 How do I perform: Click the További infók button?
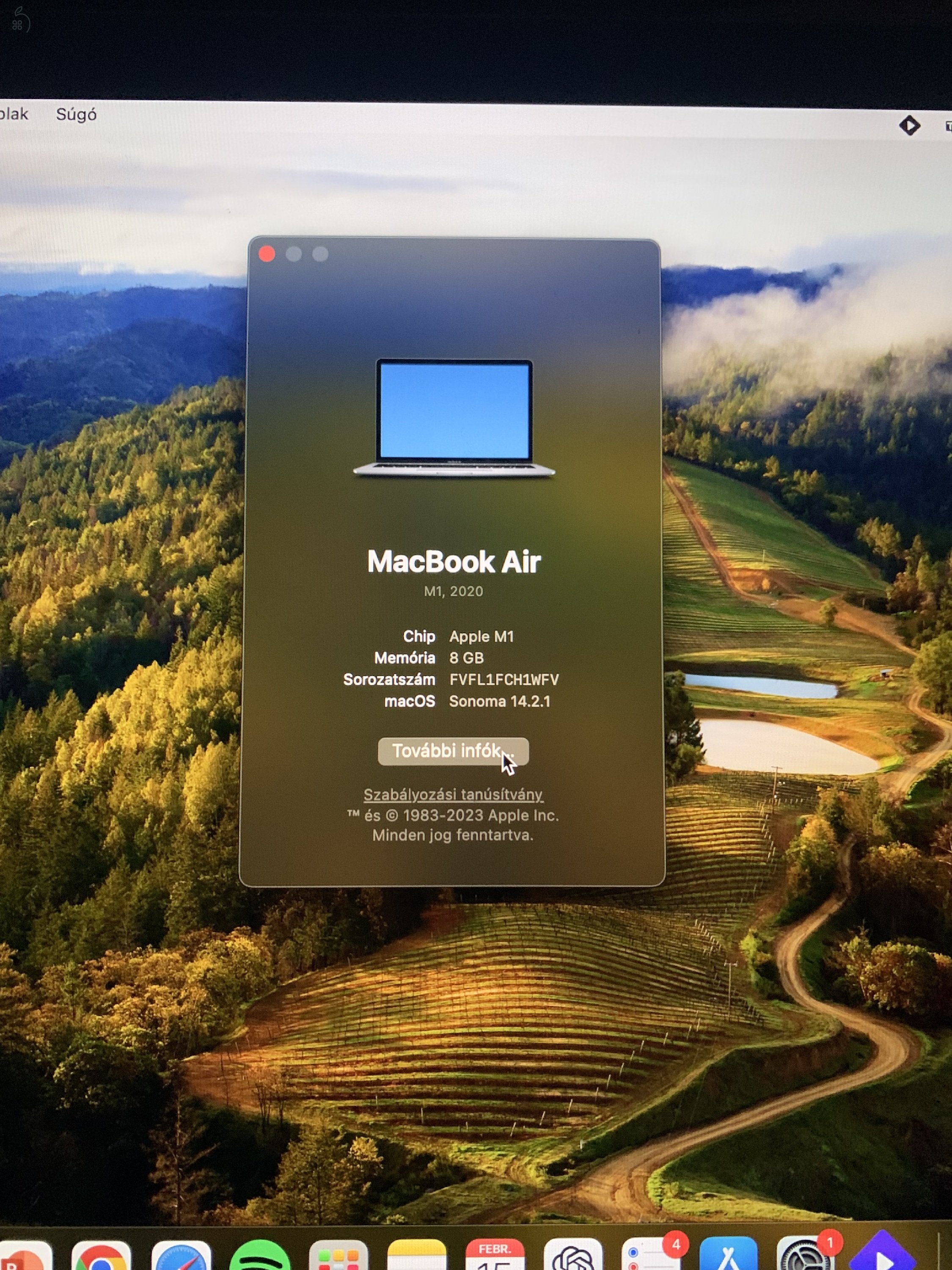point(453,752)
